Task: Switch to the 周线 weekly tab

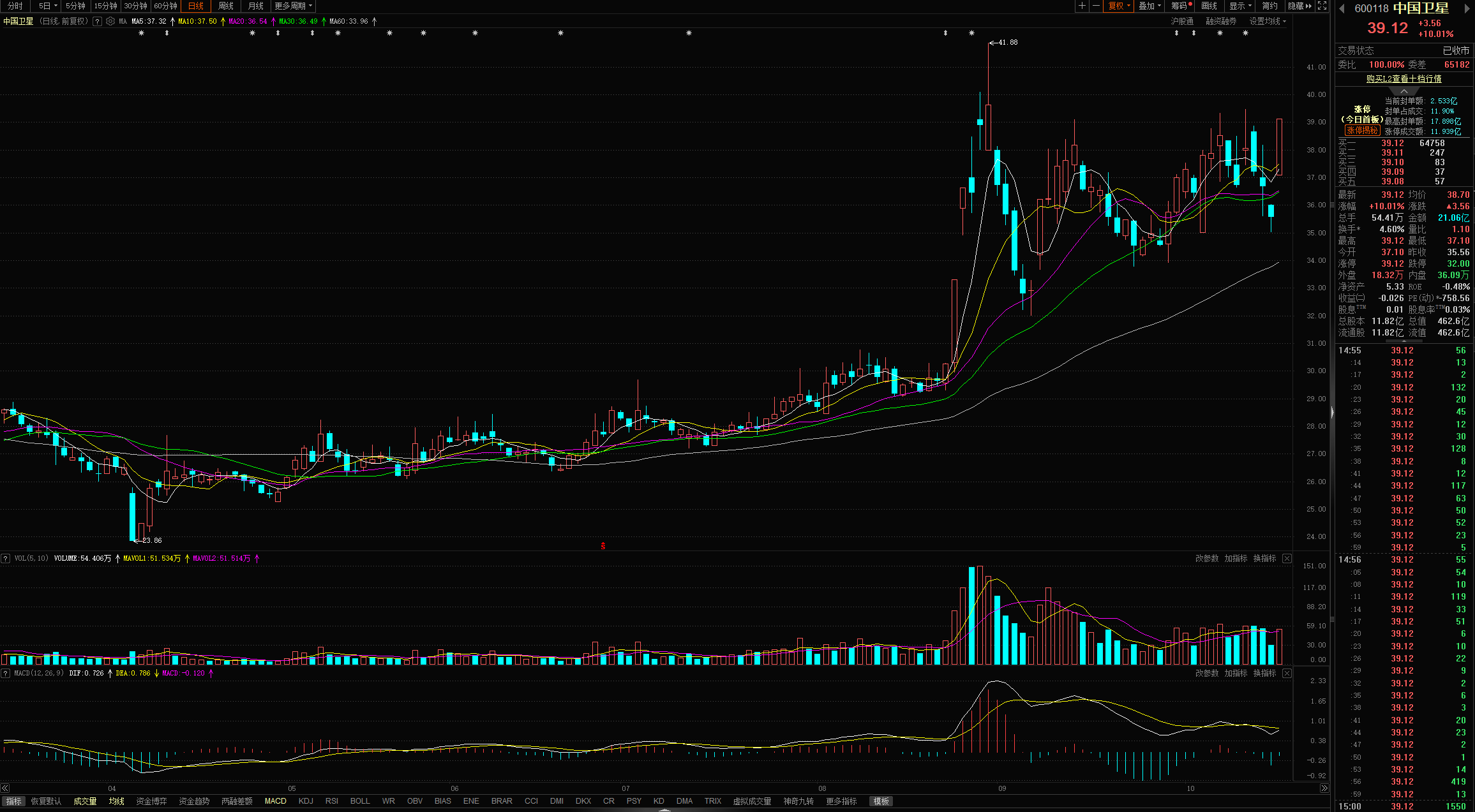Action: pyautogui.click(x=225, y=6)
